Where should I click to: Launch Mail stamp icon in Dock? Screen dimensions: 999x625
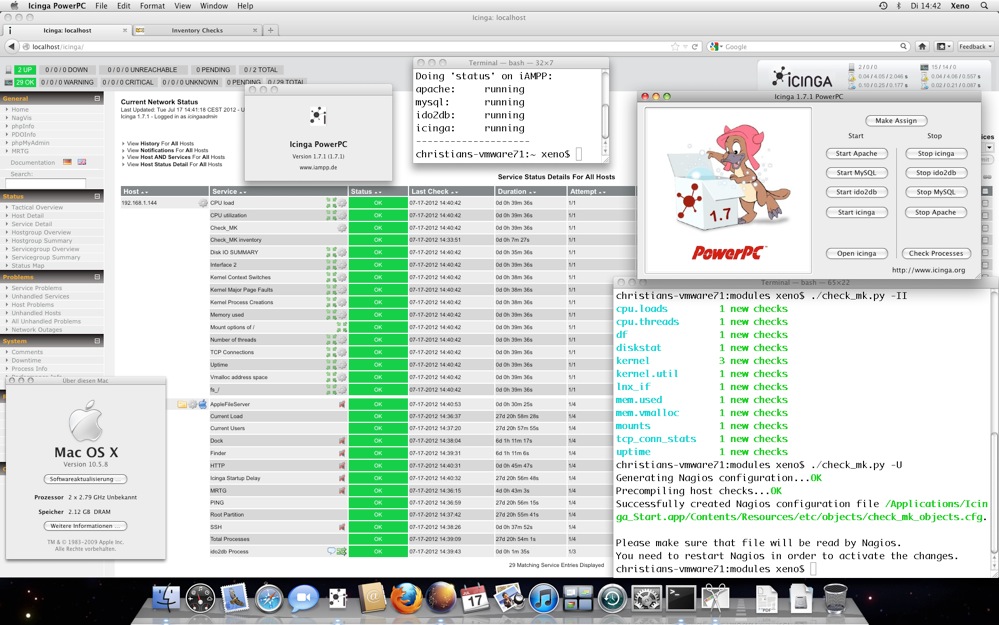point(234,599)
